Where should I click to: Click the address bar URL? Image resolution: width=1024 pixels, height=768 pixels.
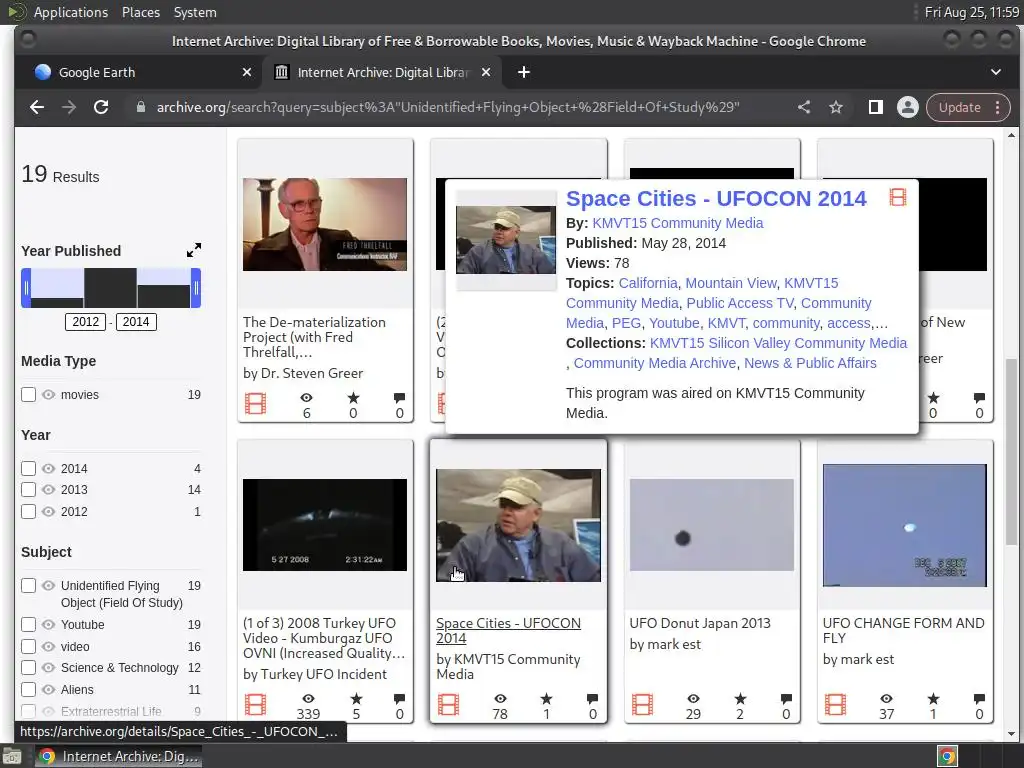point(448,107)
